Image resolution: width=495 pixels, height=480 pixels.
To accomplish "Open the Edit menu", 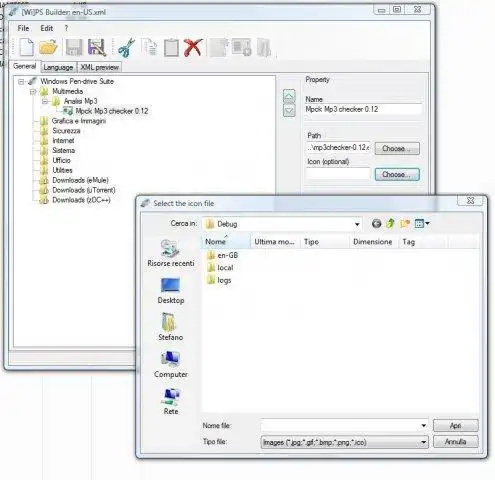I will coord(47,28).
